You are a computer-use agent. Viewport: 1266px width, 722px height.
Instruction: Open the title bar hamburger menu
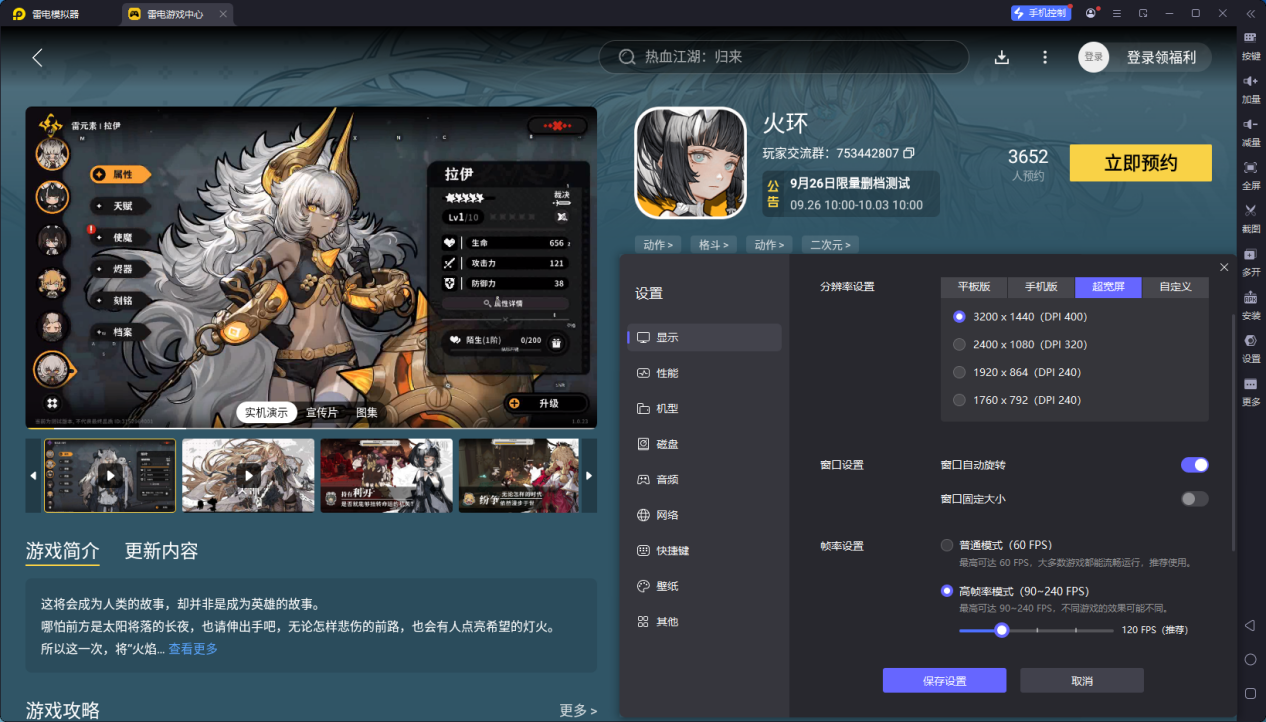coord(1116,13)
